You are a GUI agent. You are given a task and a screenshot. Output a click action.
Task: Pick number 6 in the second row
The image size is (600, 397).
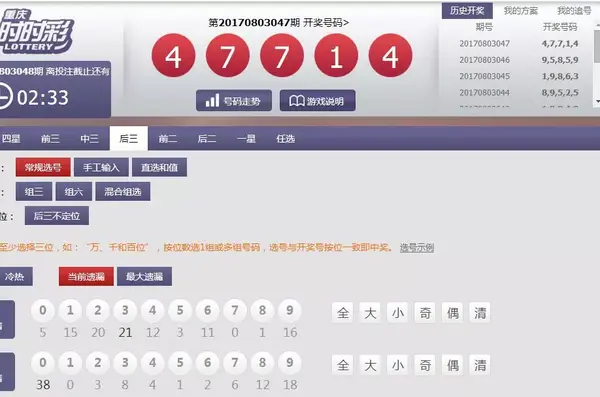click(x=207, y=363)
